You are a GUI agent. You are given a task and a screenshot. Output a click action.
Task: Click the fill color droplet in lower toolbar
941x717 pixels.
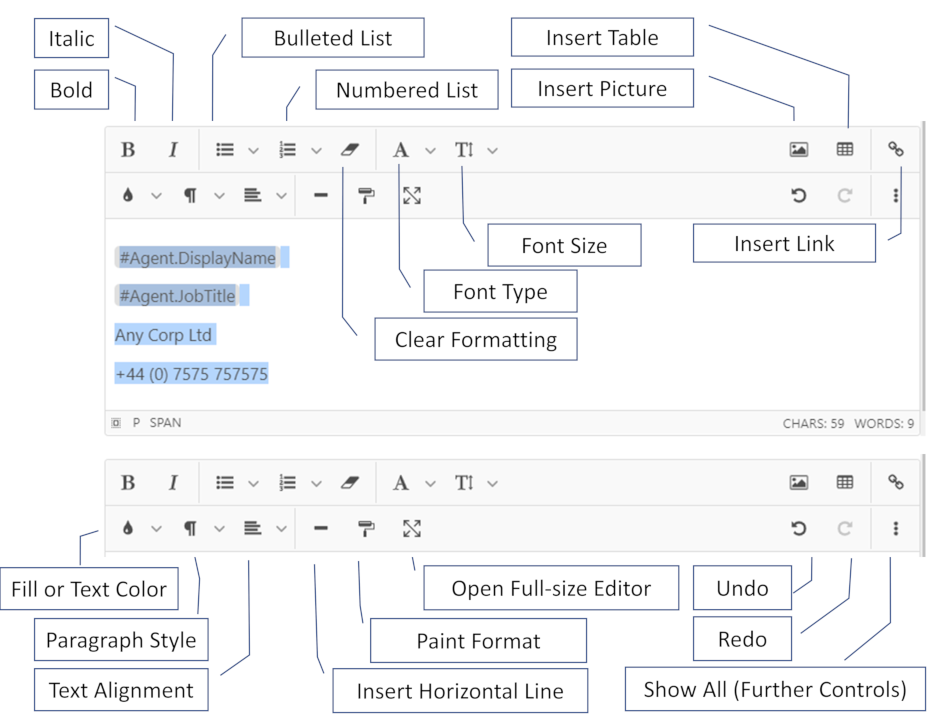click(x=128, y=528)
